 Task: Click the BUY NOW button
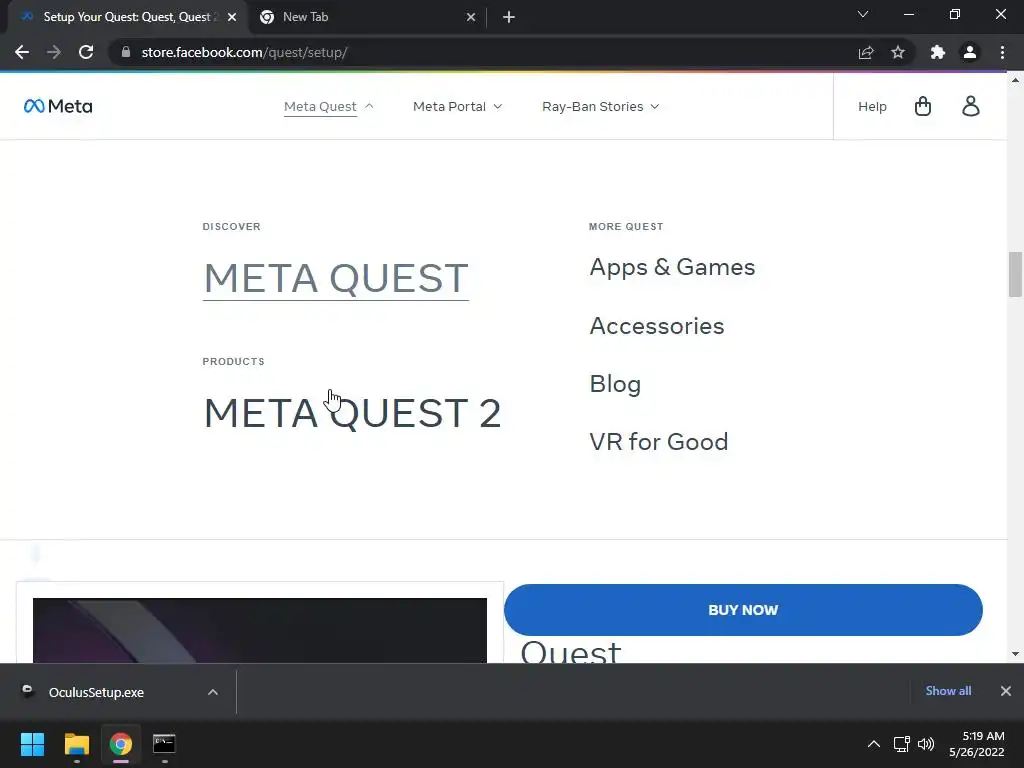(x=743, y=610)
